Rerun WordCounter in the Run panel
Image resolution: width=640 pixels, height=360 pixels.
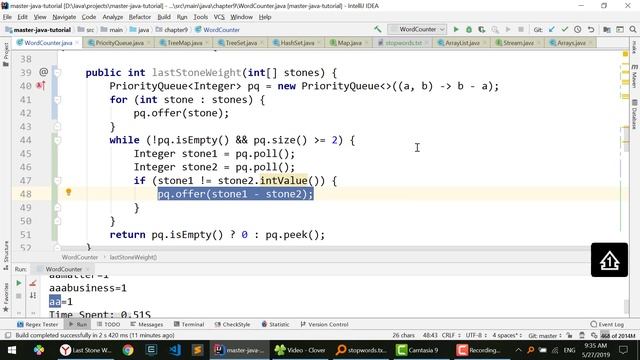click(x=19, y=283)
